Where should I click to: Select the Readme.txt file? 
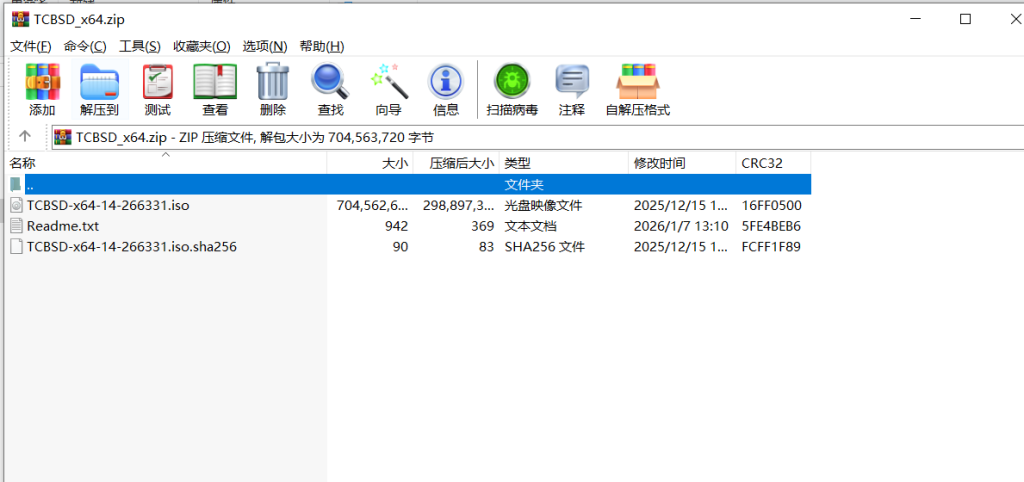point(62,226)
